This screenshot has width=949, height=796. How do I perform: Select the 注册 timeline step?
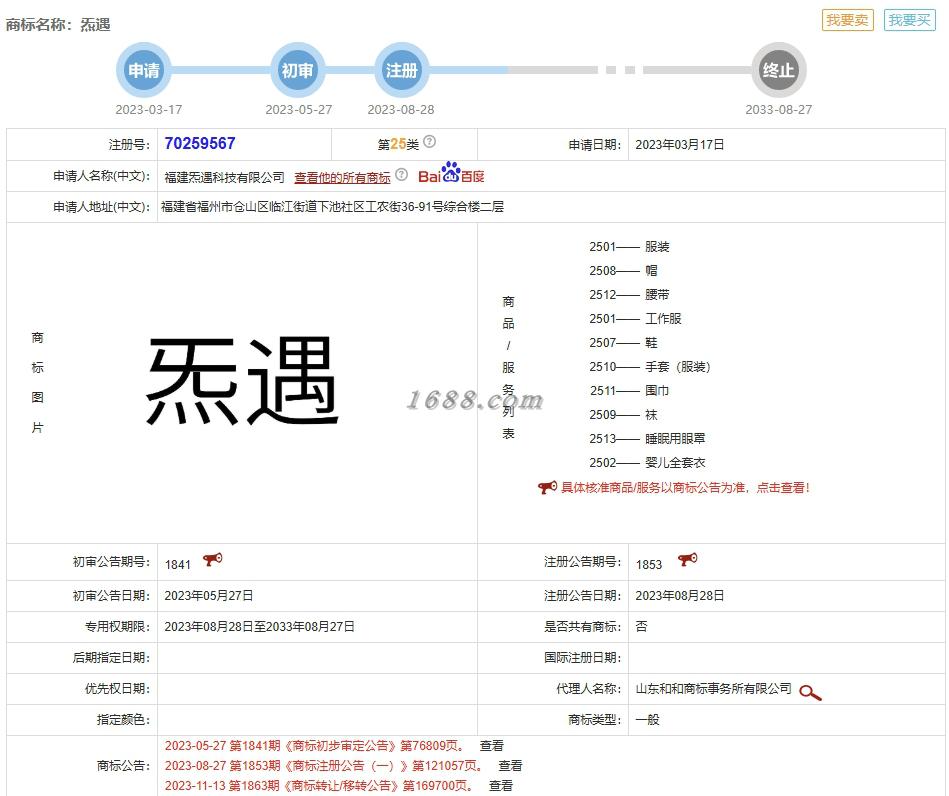coord(402,70)
